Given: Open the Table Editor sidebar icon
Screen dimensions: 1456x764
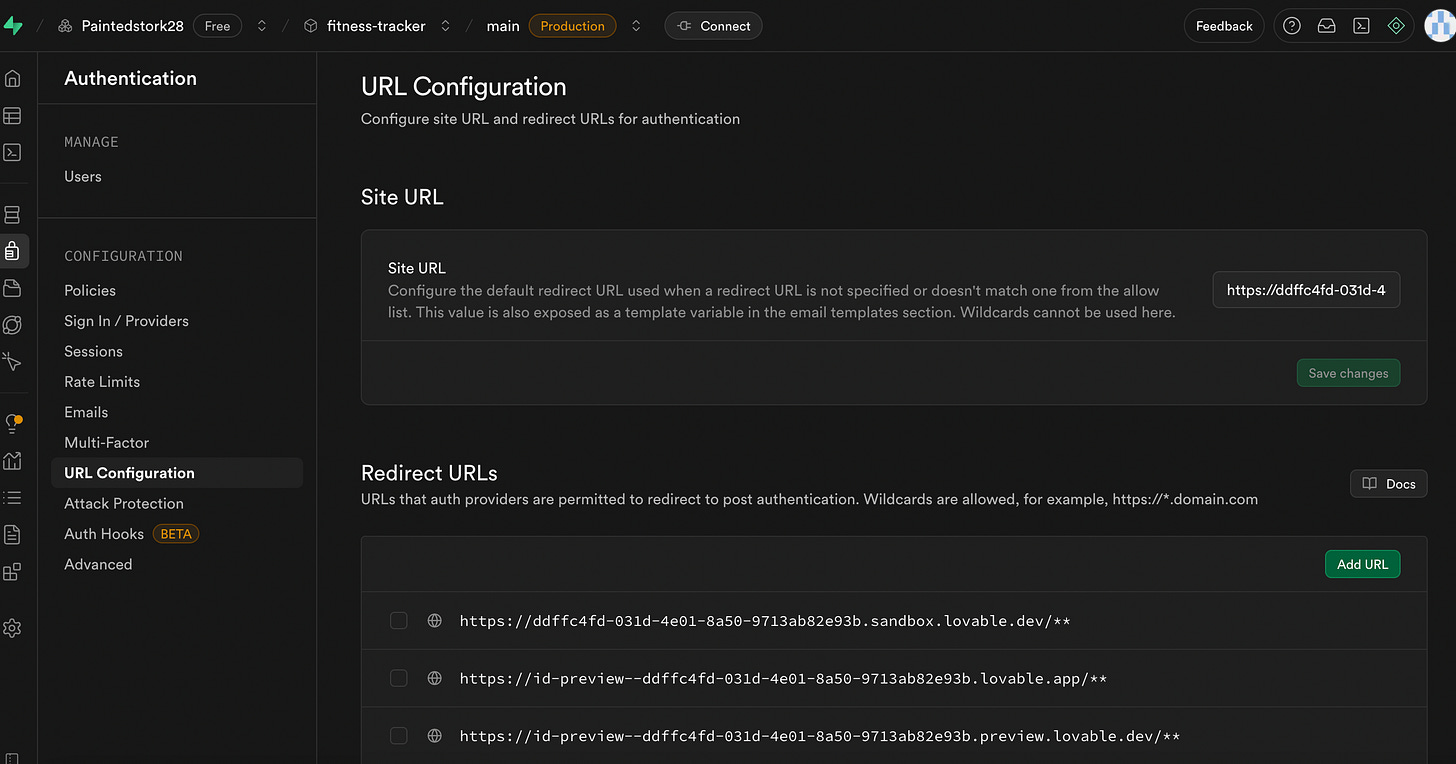Looking at the screenshot, I should coord(12,116).
